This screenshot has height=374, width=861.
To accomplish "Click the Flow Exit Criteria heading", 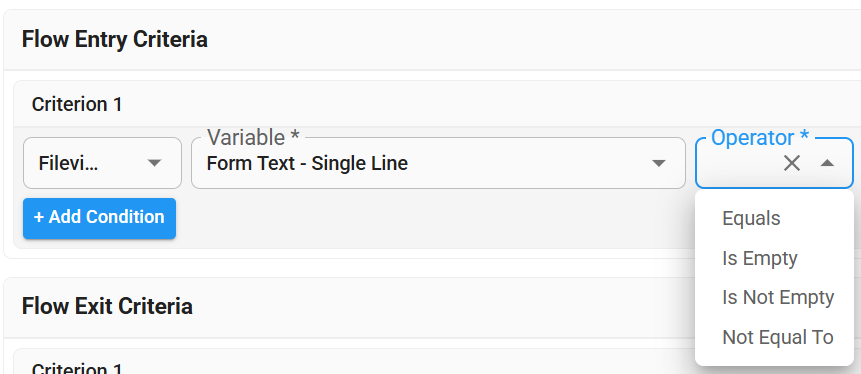I will click(107, 306).
